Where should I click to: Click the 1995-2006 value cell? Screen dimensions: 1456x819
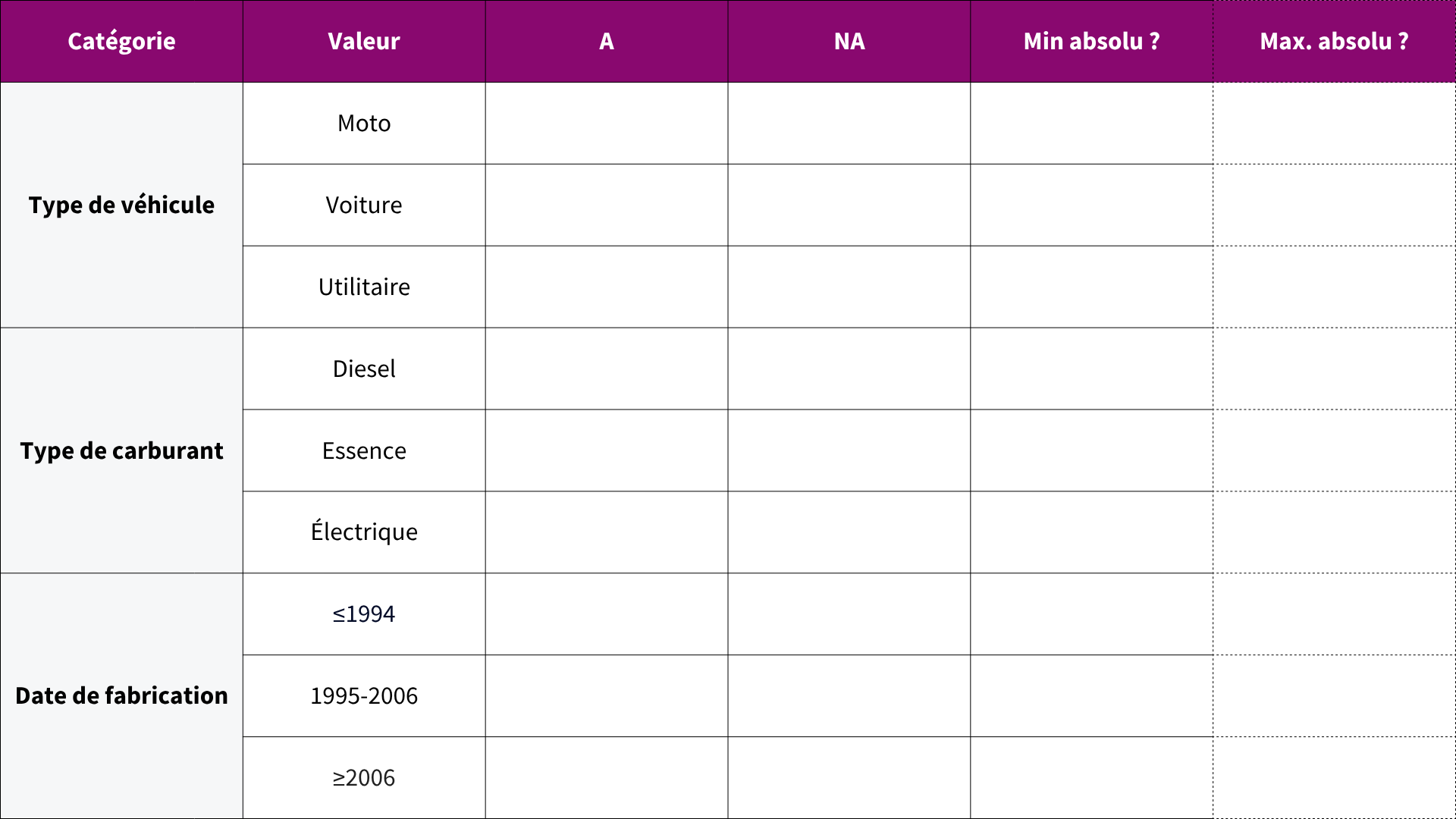coord(364,695)
